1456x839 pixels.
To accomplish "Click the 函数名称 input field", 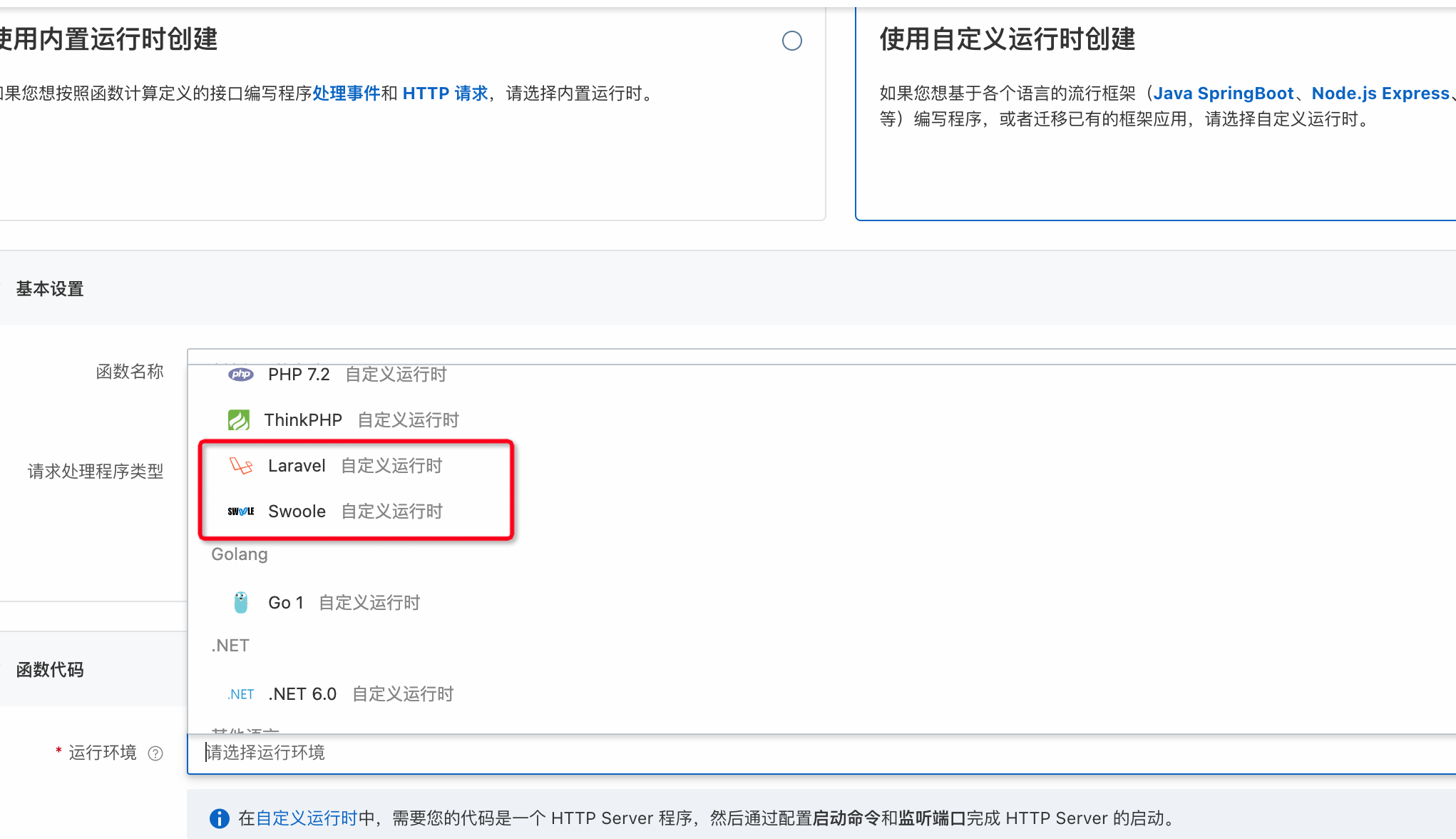I will click(x=821, y=356).
